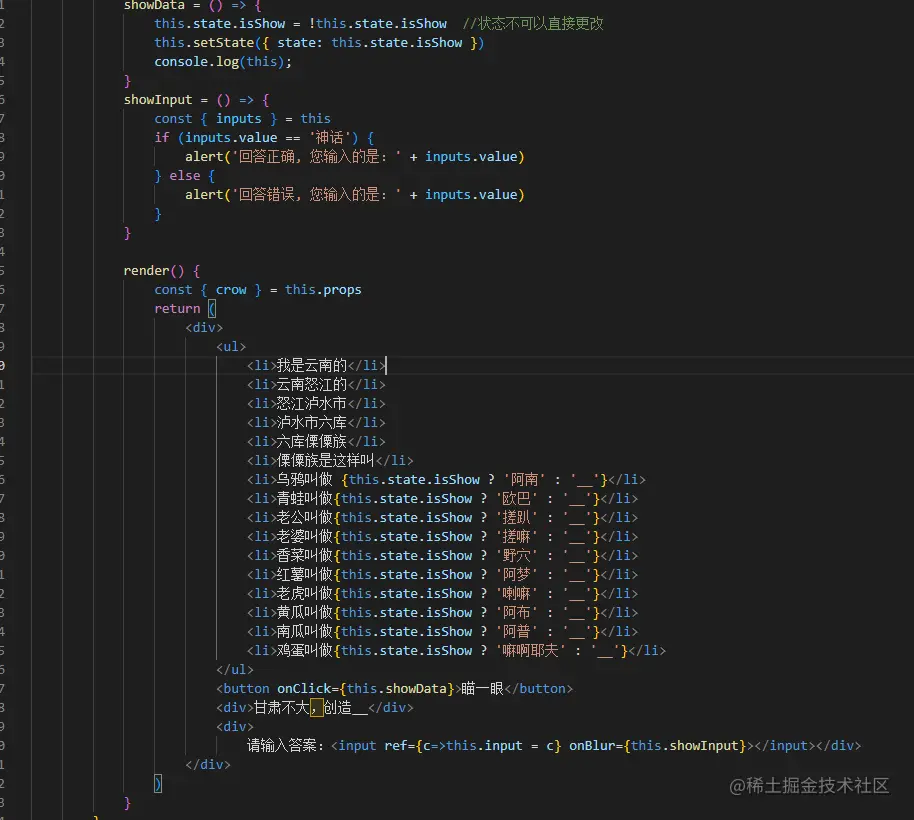
Task: Click the alert containing '回答正确'
Action: pos(354,157)
